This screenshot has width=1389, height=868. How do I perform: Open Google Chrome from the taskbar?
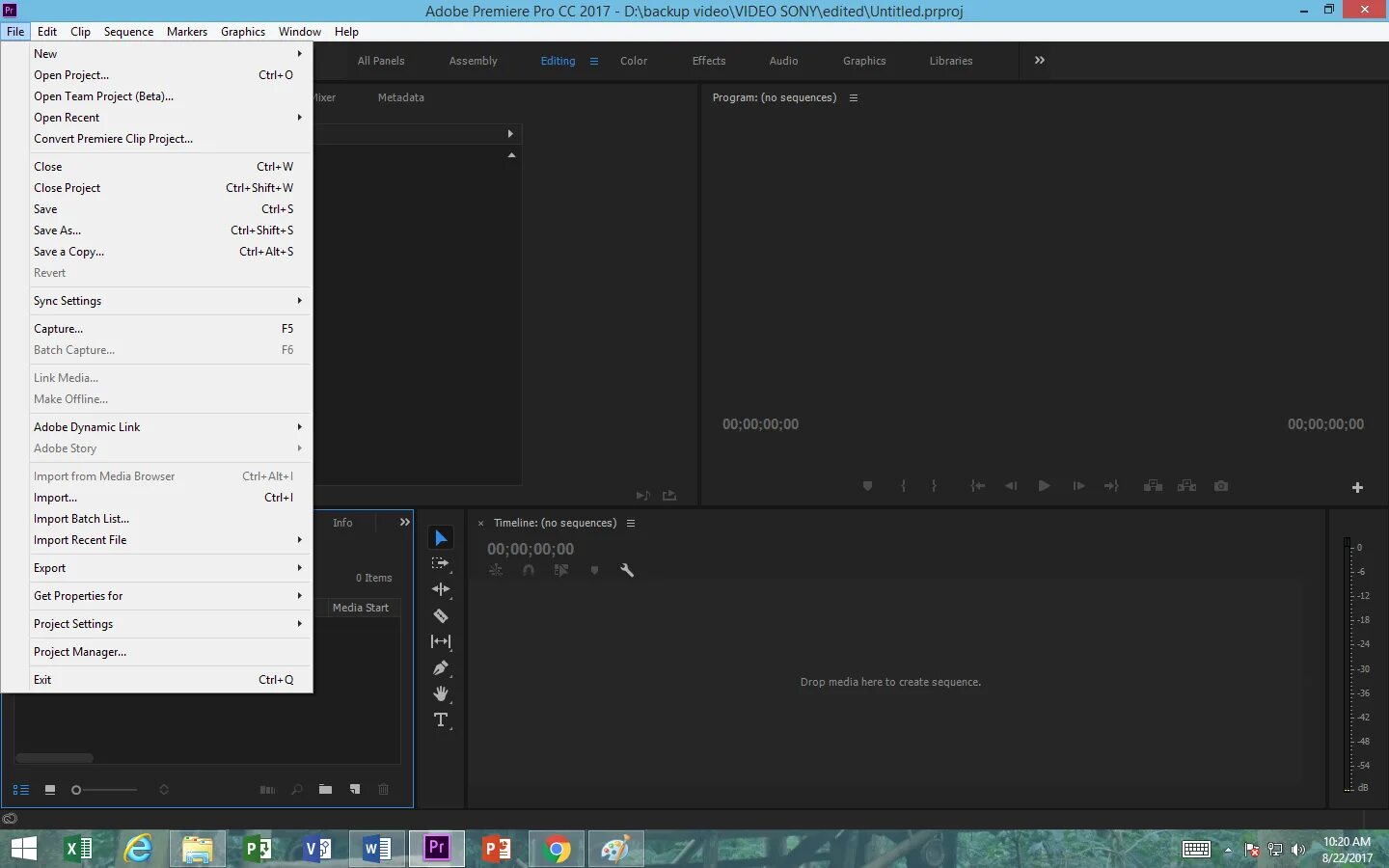[558, 849]
